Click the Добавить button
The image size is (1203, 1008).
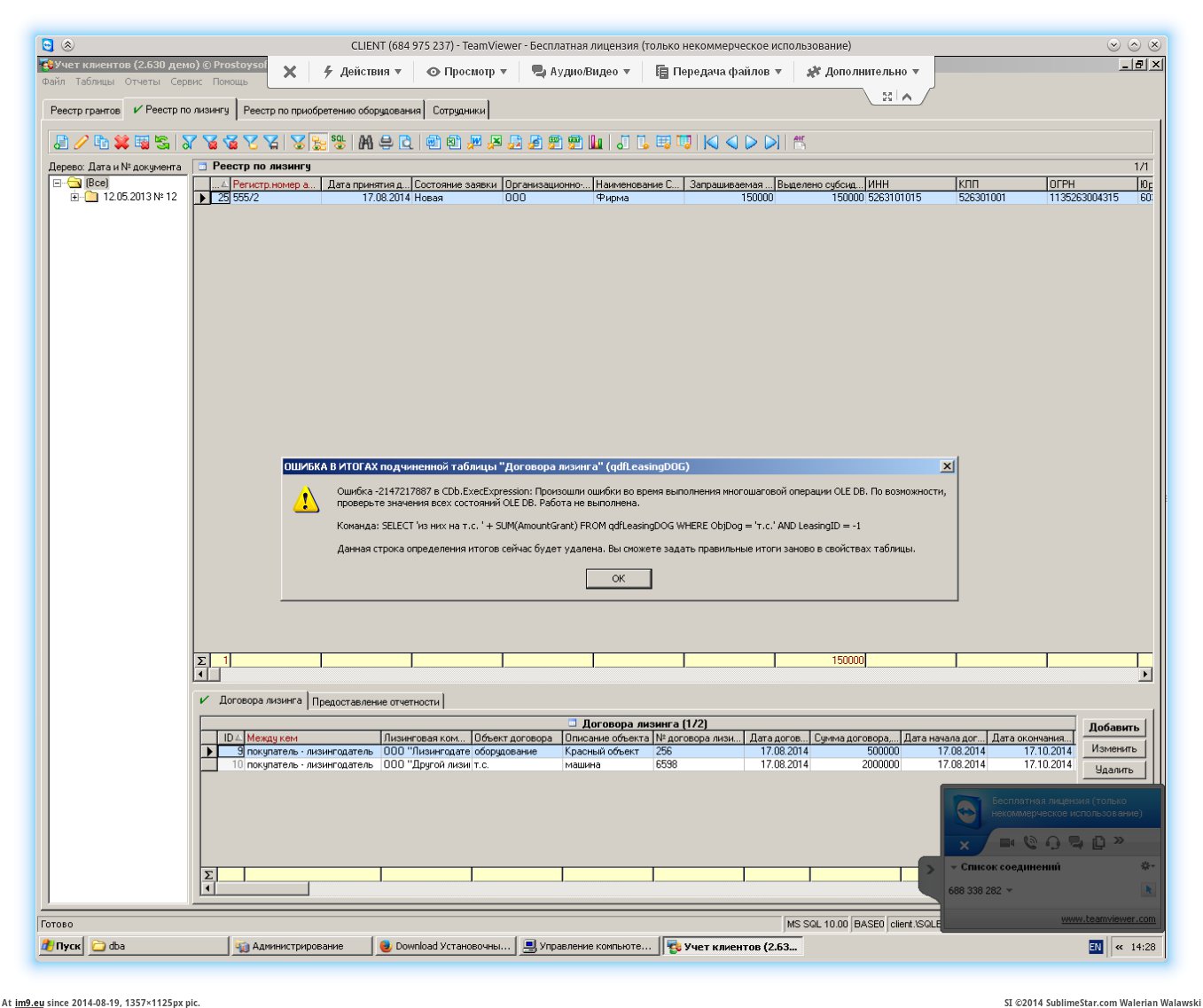click(x=1113, y=727)
